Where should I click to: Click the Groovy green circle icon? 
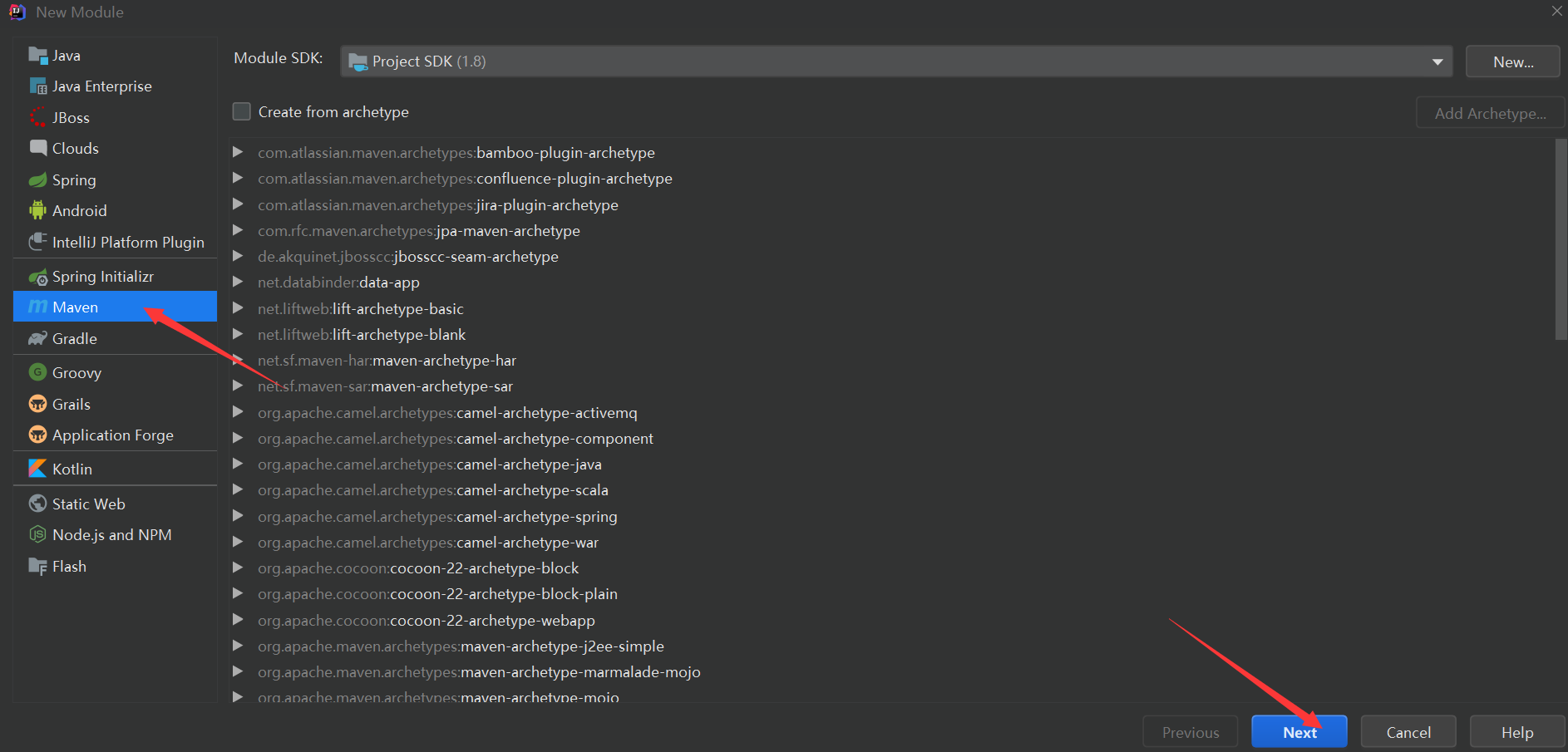point(37,372)
